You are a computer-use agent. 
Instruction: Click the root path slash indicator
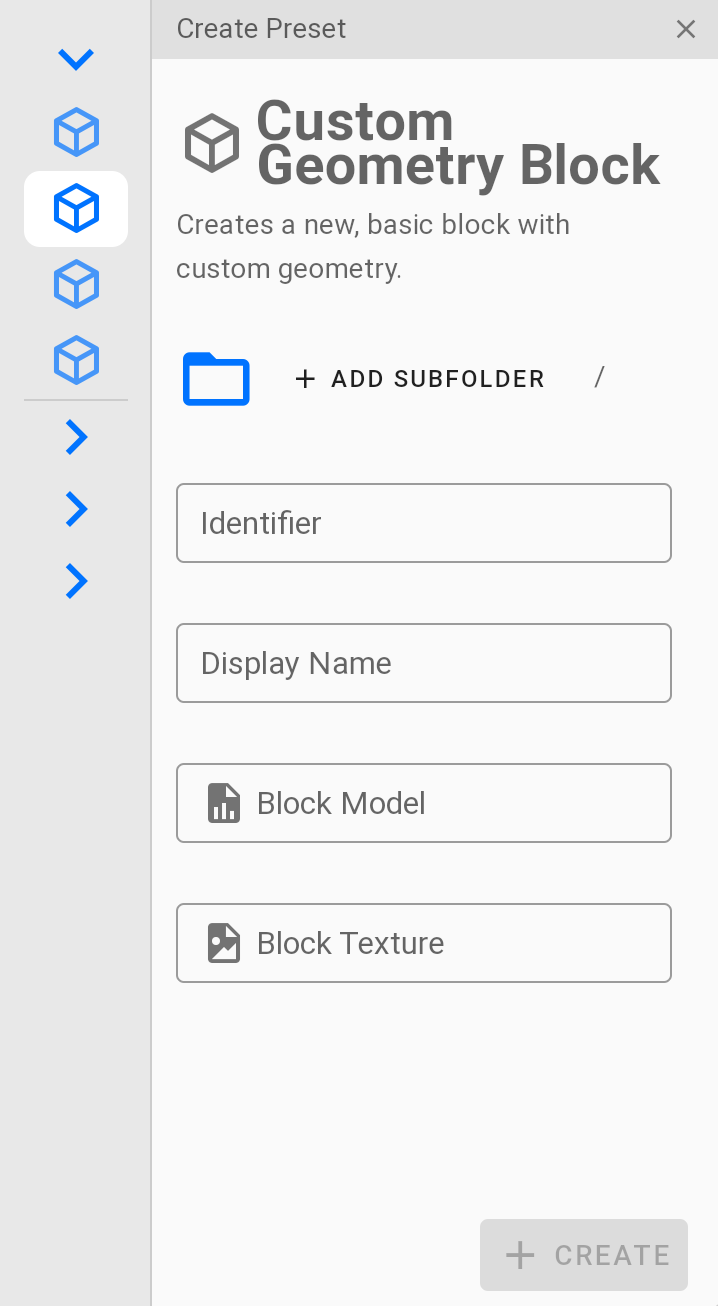599,378
